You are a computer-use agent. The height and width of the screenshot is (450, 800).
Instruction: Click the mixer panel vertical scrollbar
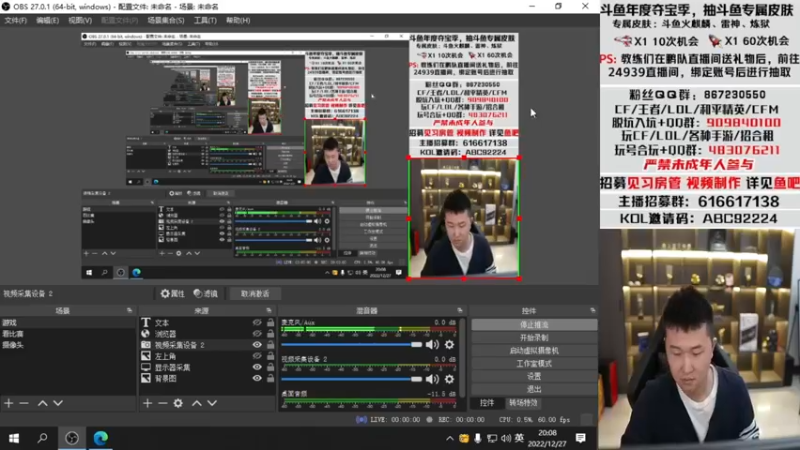[463, 357]
